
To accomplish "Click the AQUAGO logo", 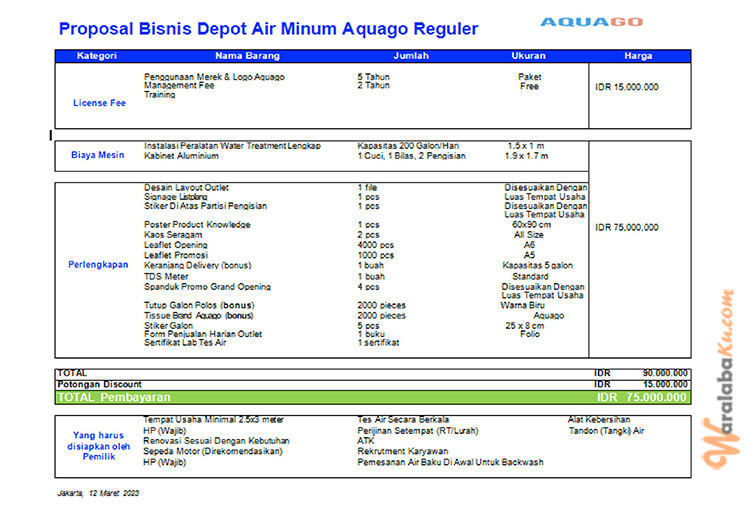I will (x=591, y=22).
